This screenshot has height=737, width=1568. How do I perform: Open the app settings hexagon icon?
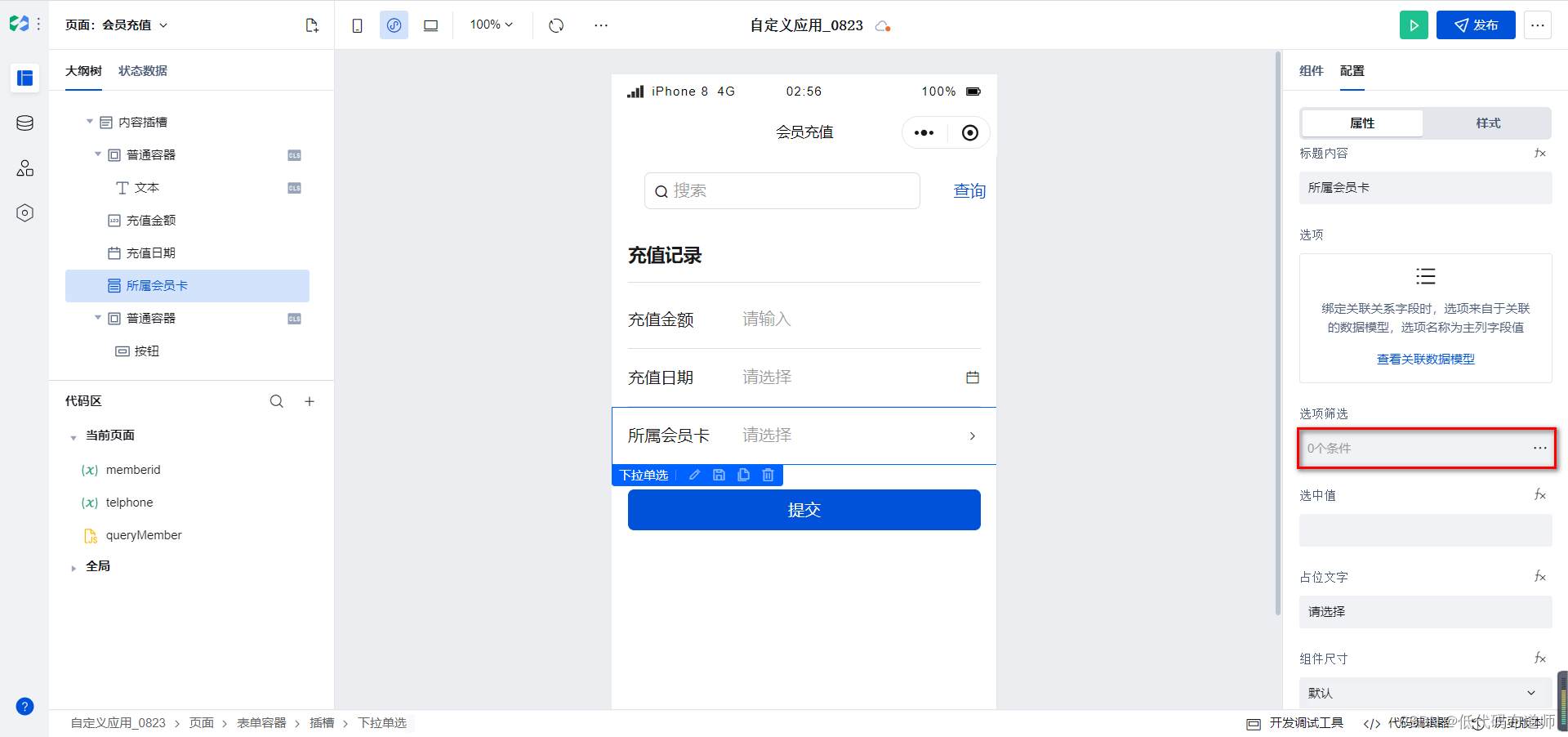(x=25, y=213)
